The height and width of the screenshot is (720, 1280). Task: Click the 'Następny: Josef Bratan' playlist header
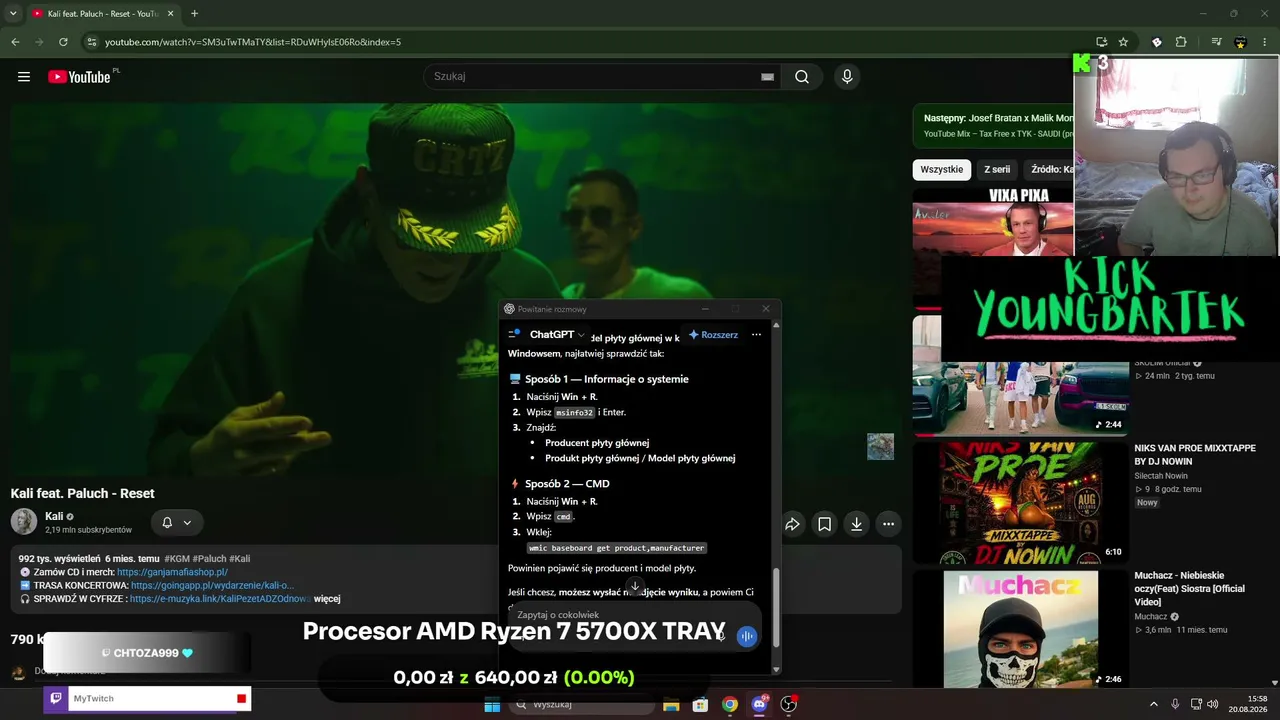click(x=997, y=118)
